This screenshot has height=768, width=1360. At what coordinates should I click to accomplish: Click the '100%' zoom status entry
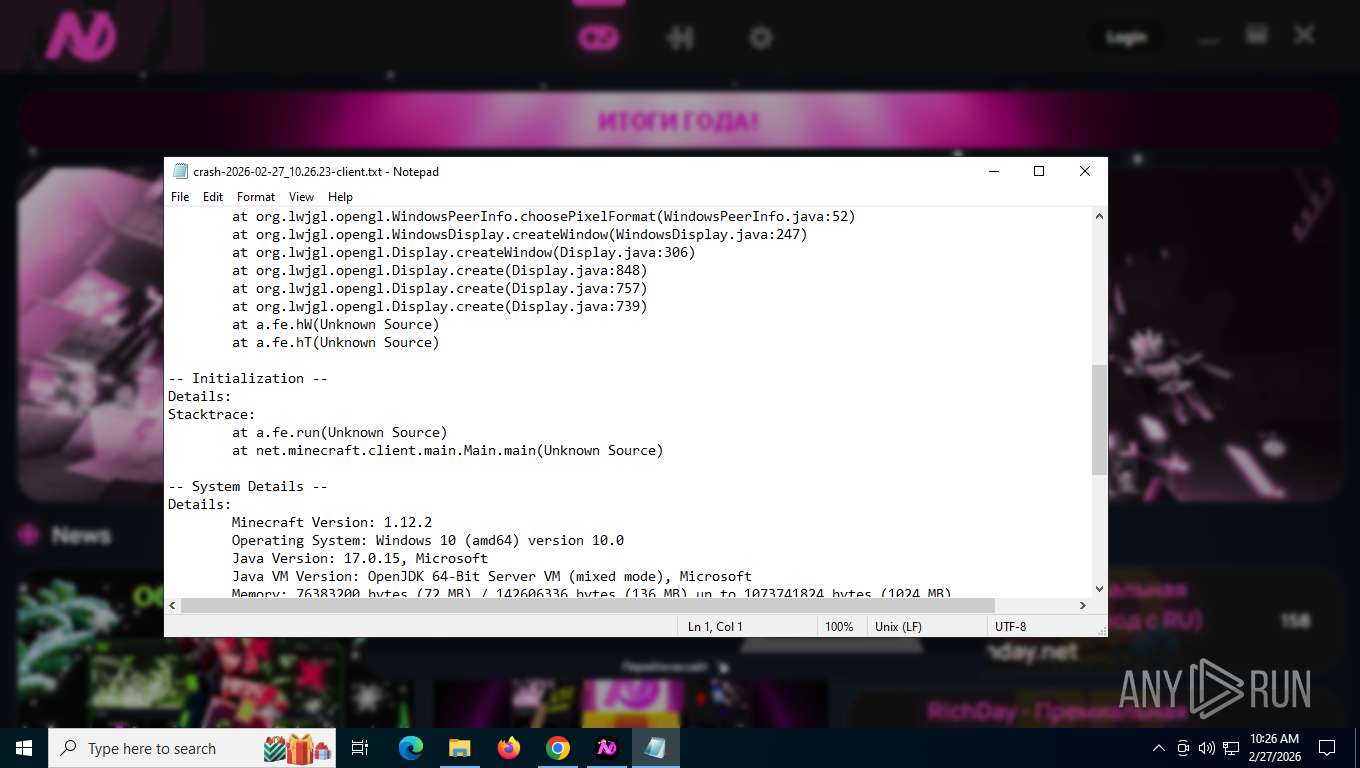(839, 627)
